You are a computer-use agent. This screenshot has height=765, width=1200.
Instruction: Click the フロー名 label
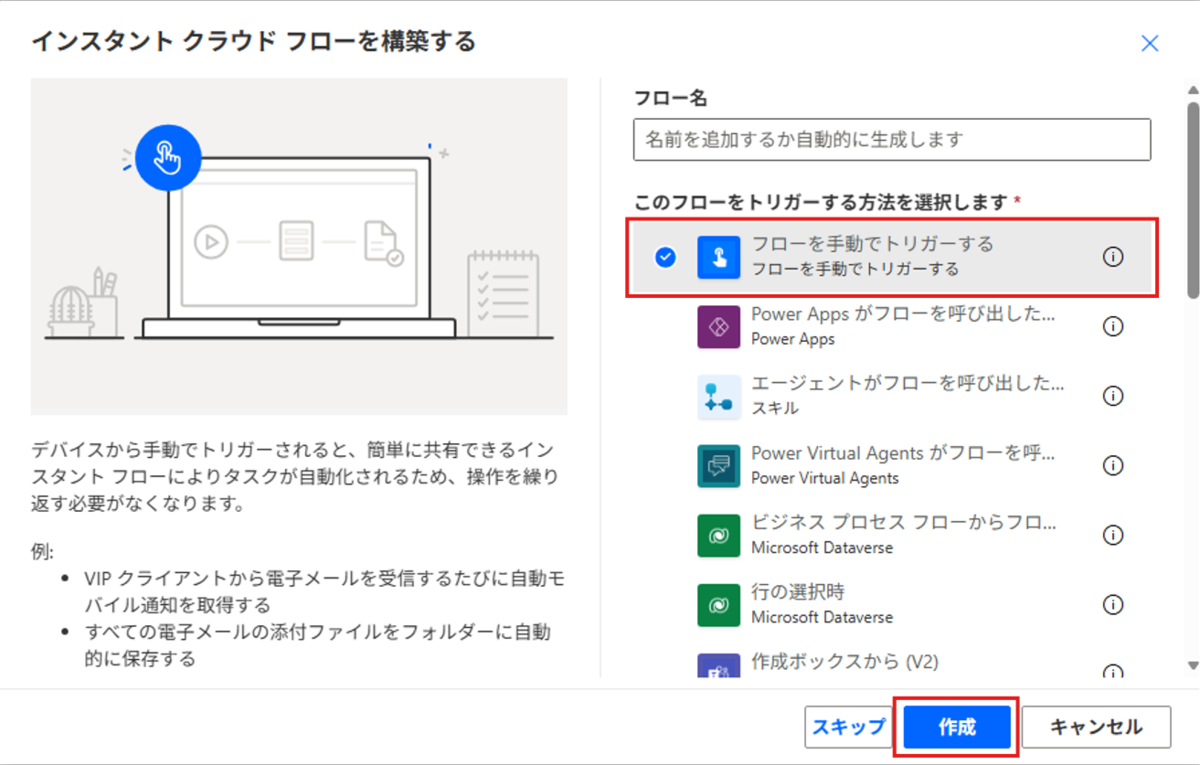pyautogui.click(x=671, y=98)
